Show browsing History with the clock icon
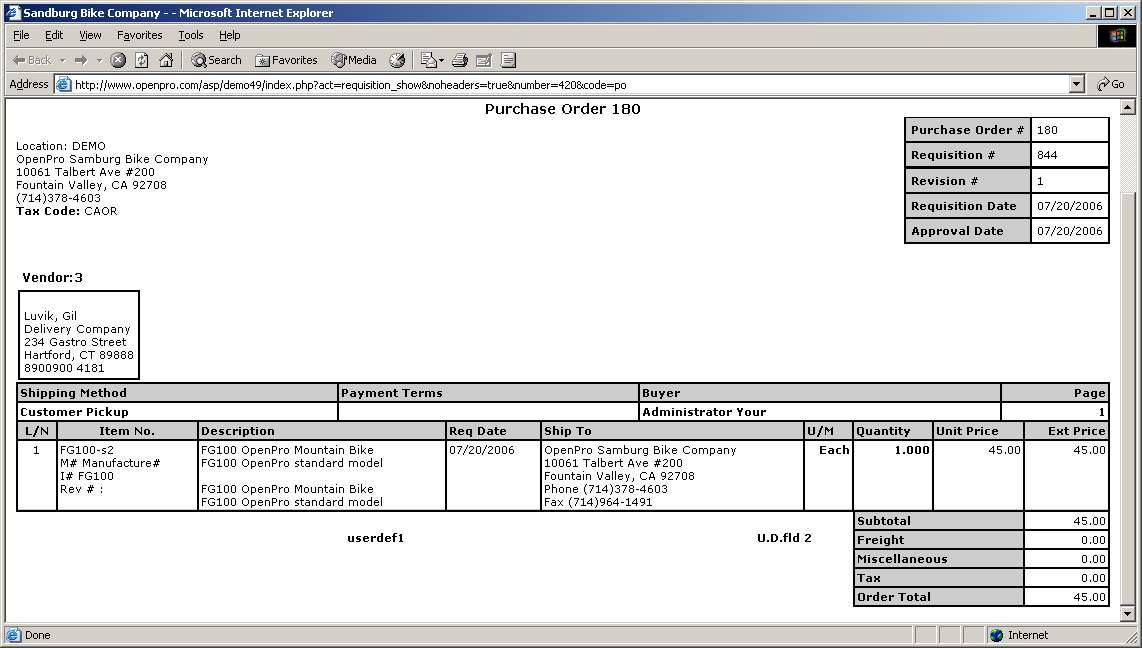This screenshot has height=648, width=1142. [x=397, y=60]
